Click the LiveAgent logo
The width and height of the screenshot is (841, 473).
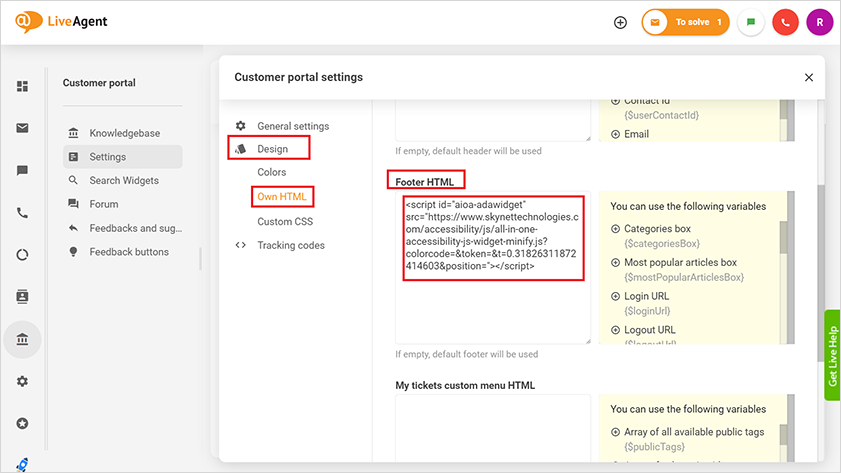pyautogui.click(x=61, y=21)
